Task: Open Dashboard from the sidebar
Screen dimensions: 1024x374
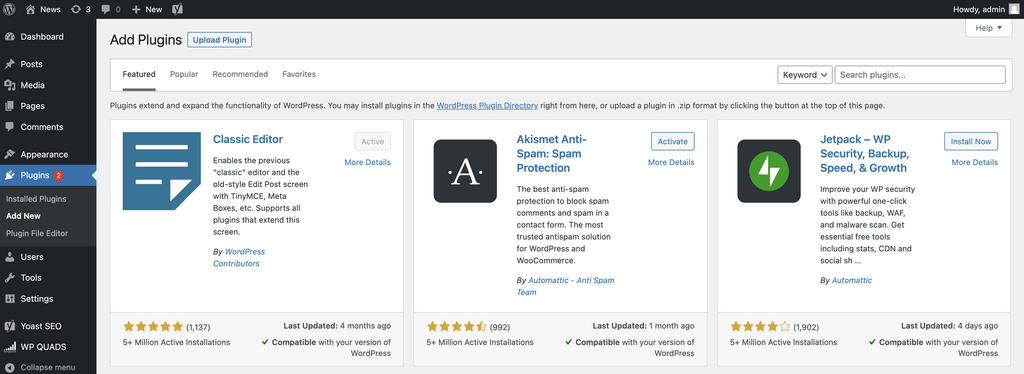Action: [x=42, y=37]
